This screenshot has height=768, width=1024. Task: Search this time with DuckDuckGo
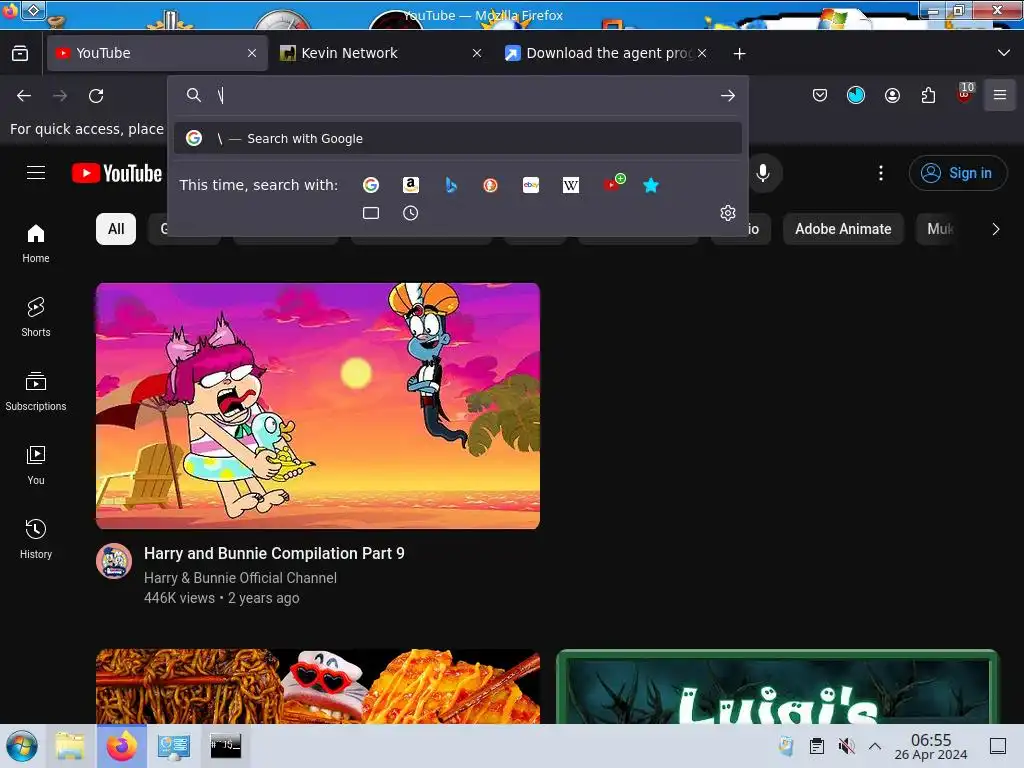(x=490, y=185)
